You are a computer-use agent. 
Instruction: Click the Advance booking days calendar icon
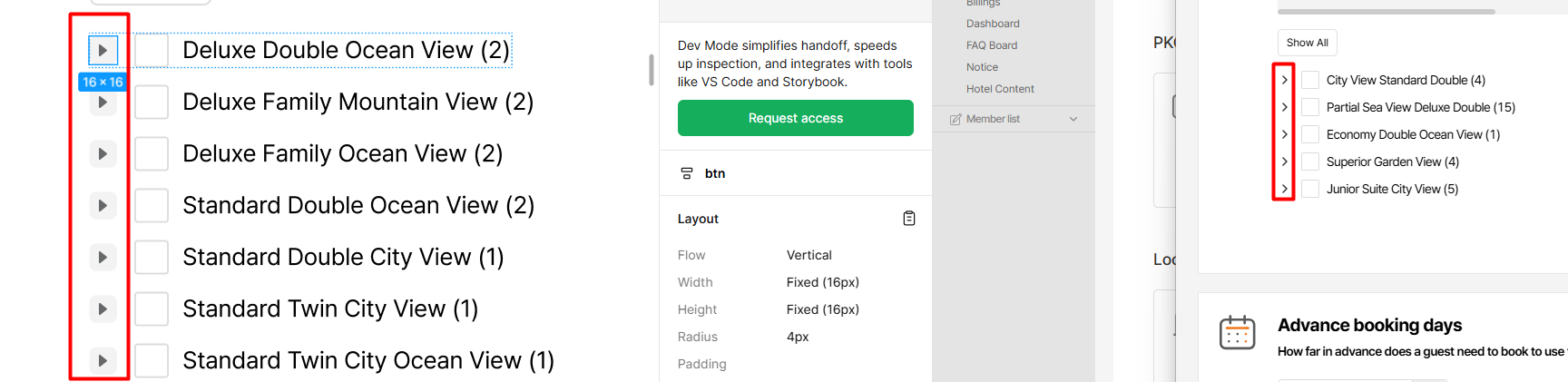click(1237, 333)
